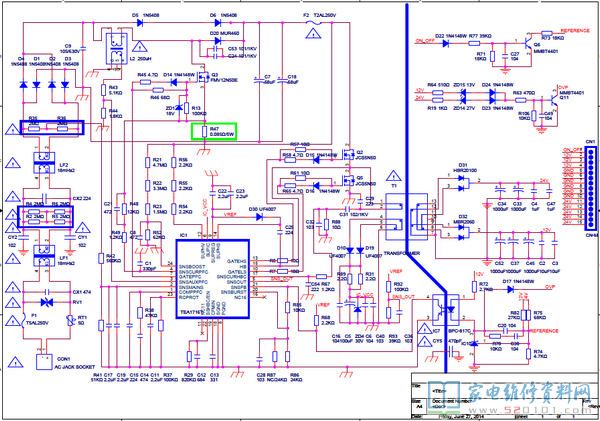
Task: Click the warning triangle beside CON1
Action: point(16,362)
